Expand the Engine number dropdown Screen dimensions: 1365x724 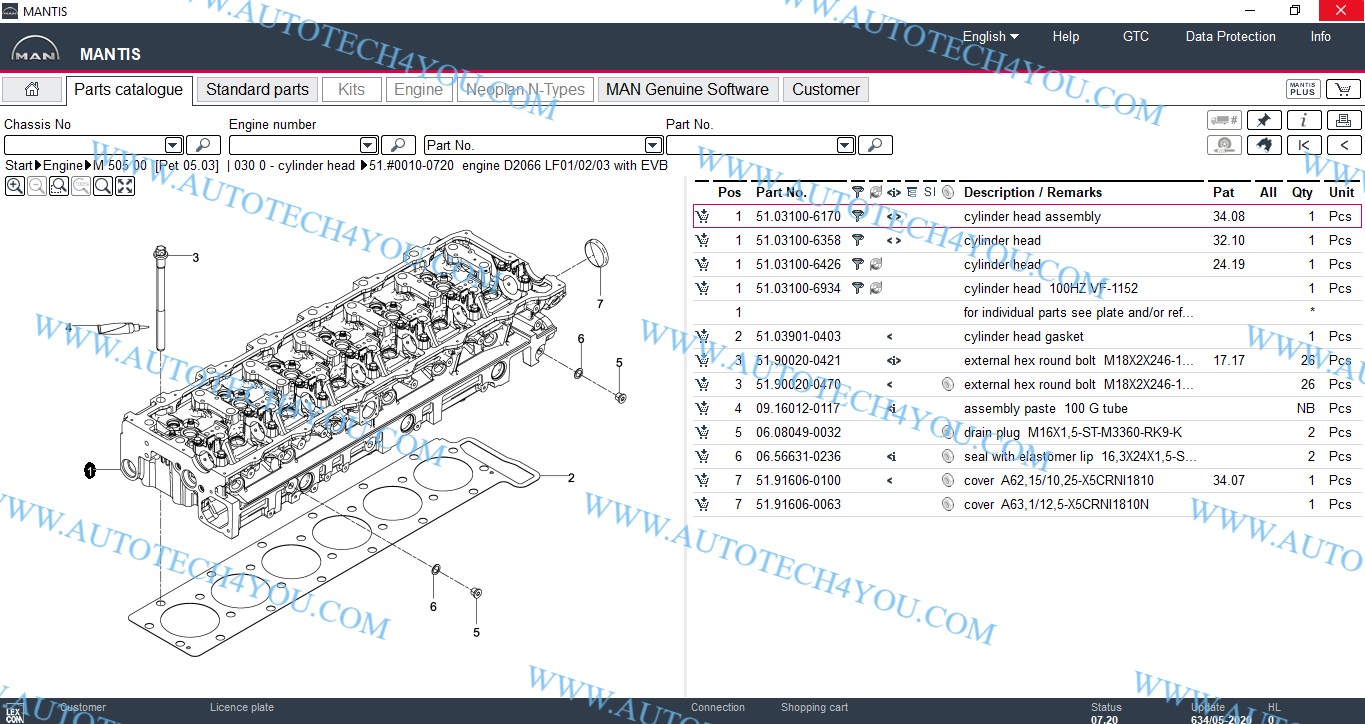coord(368,146)
